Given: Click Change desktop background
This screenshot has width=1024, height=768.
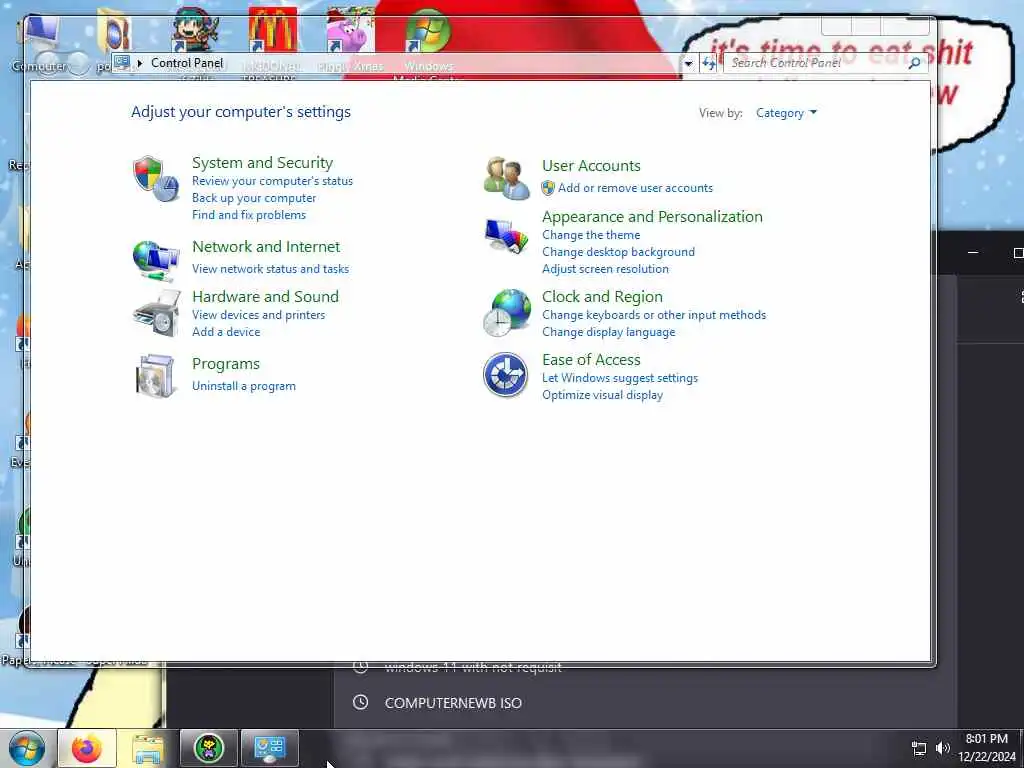Looking at the screenshot, I should (x=618, y=252).
